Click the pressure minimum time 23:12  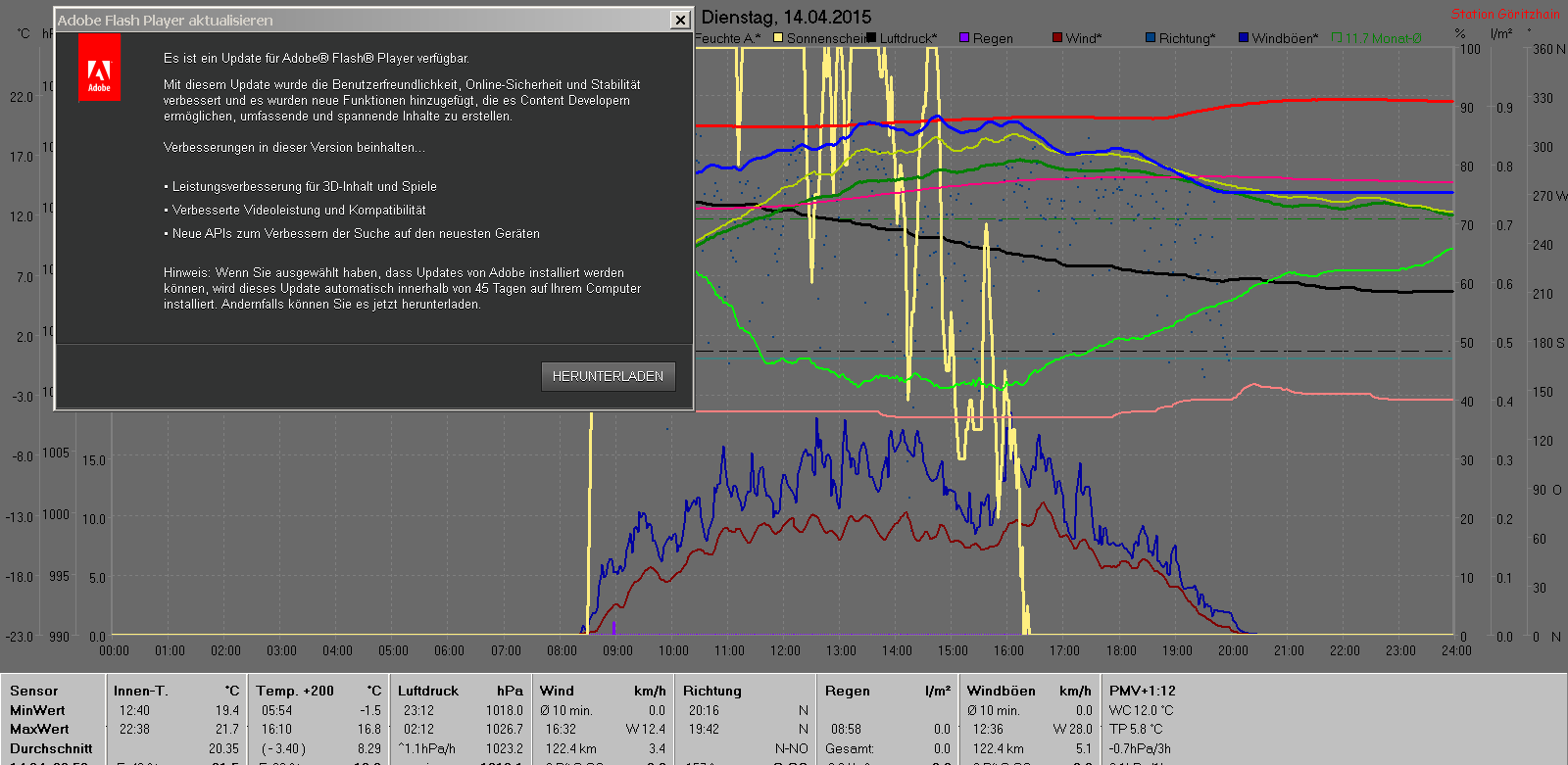pos(418,710)
